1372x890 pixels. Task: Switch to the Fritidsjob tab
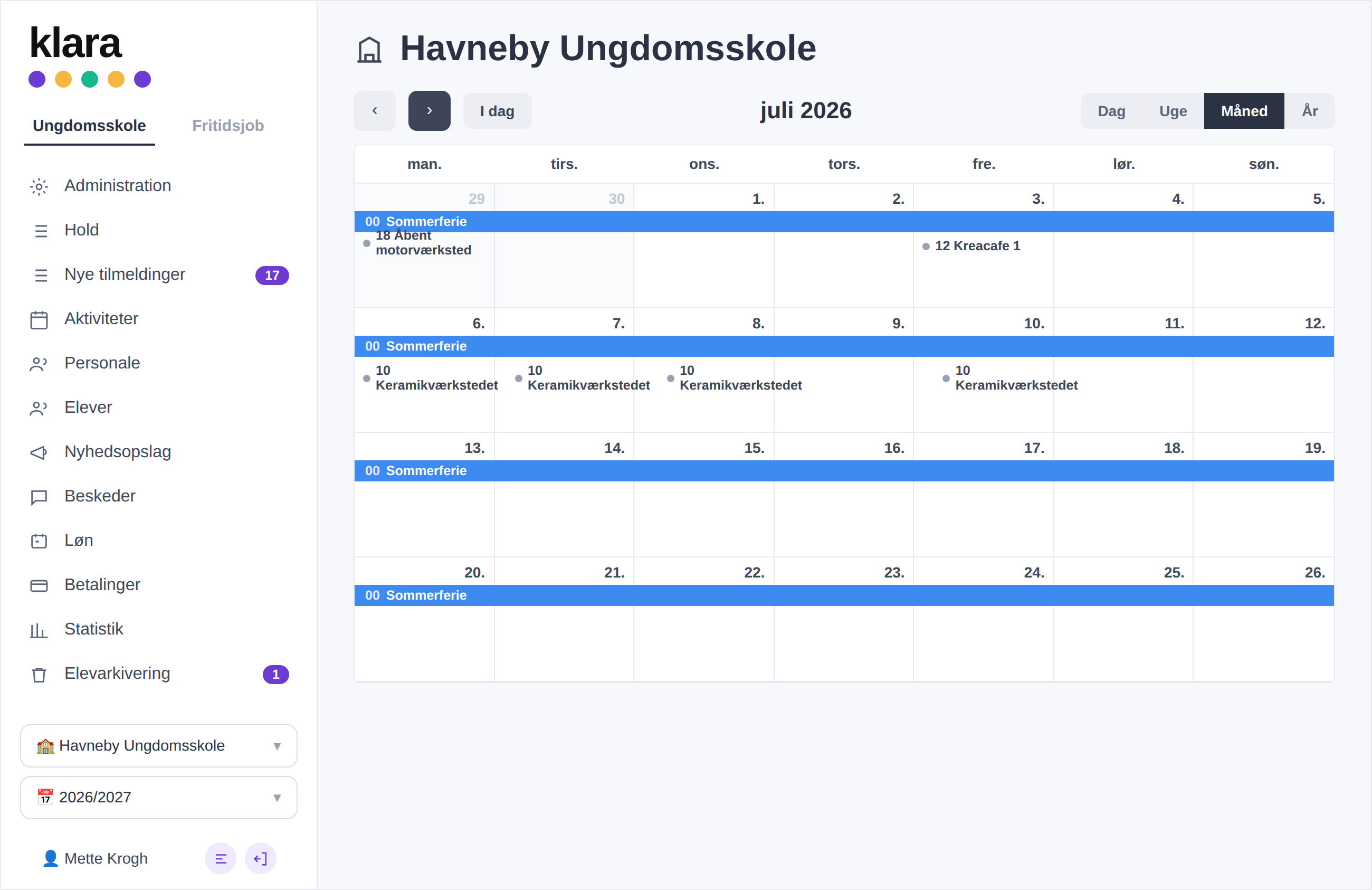[228, 126]
